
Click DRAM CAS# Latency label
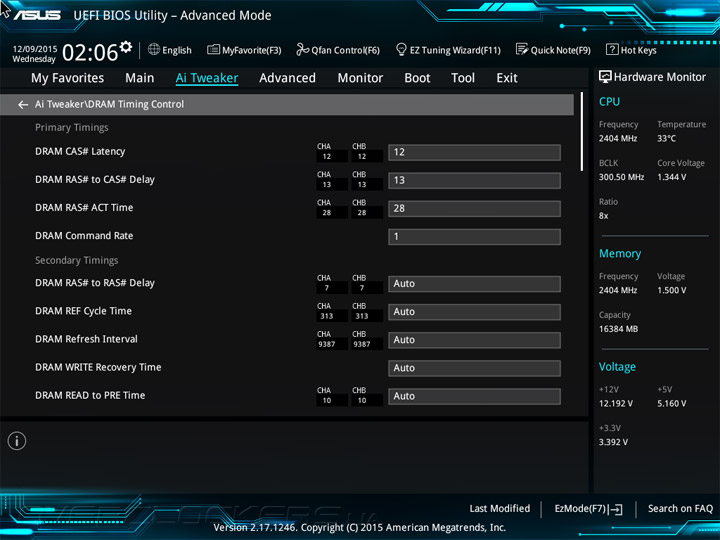click(x=80, y=152)
